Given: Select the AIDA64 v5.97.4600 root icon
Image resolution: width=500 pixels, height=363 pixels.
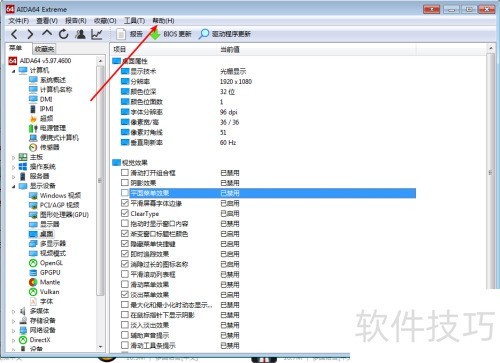Looking at the screenshot, I should click(13, 61).
